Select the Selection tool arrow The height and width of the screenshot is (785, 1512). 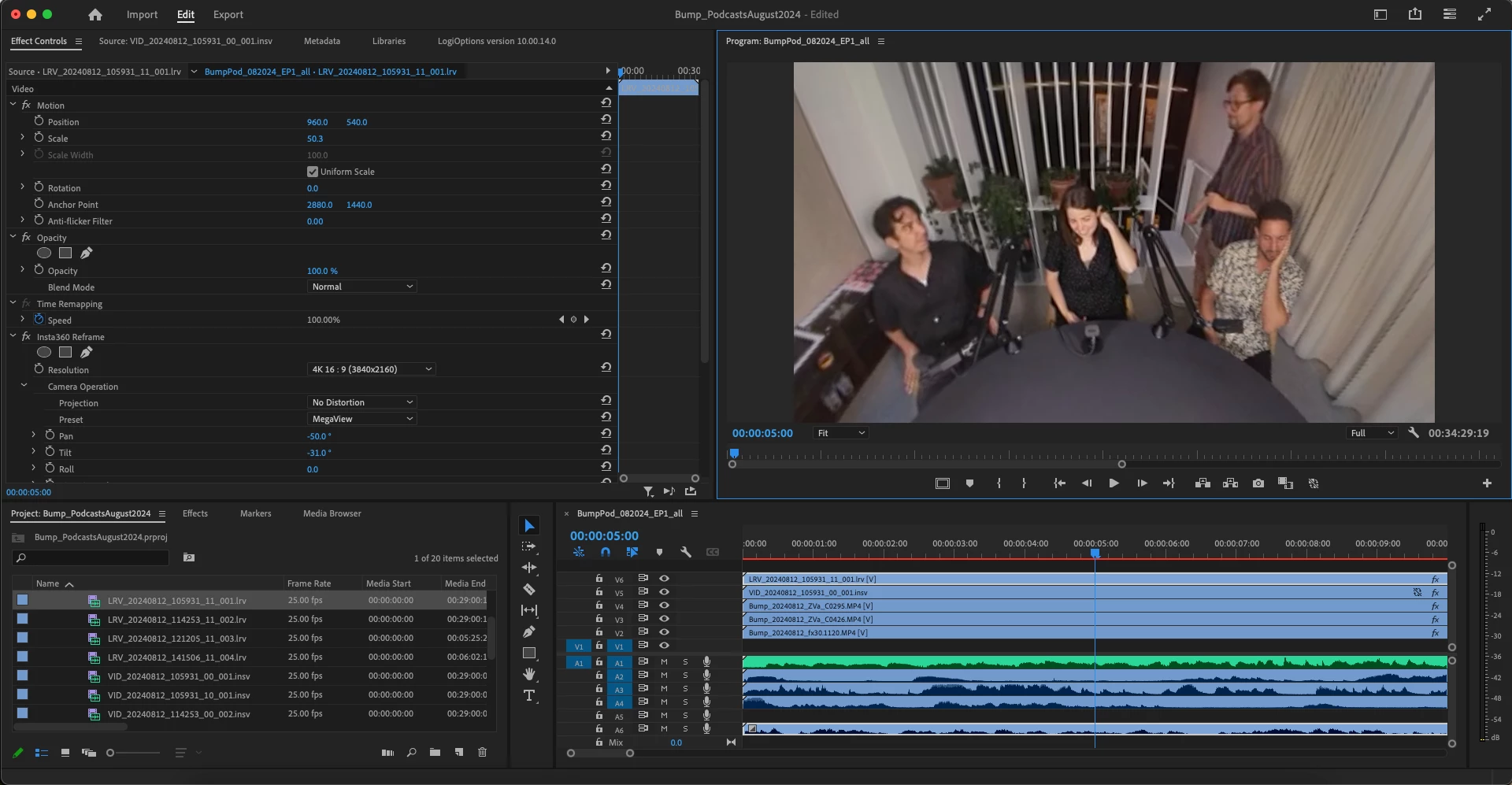[x=529, y=525]
